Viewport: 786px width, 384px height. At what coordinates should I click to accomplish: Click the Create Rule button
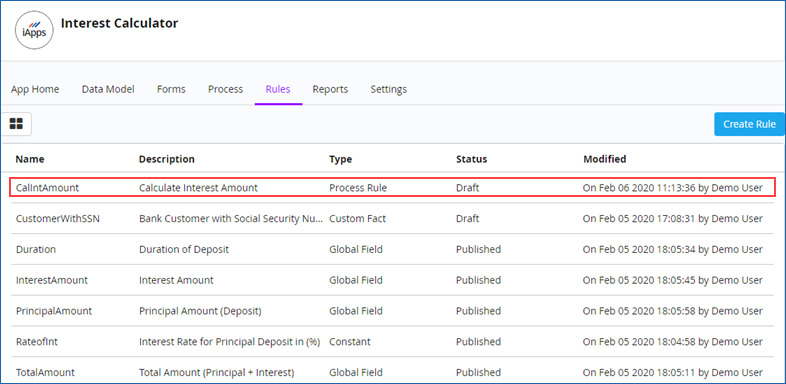coord(749,124)
